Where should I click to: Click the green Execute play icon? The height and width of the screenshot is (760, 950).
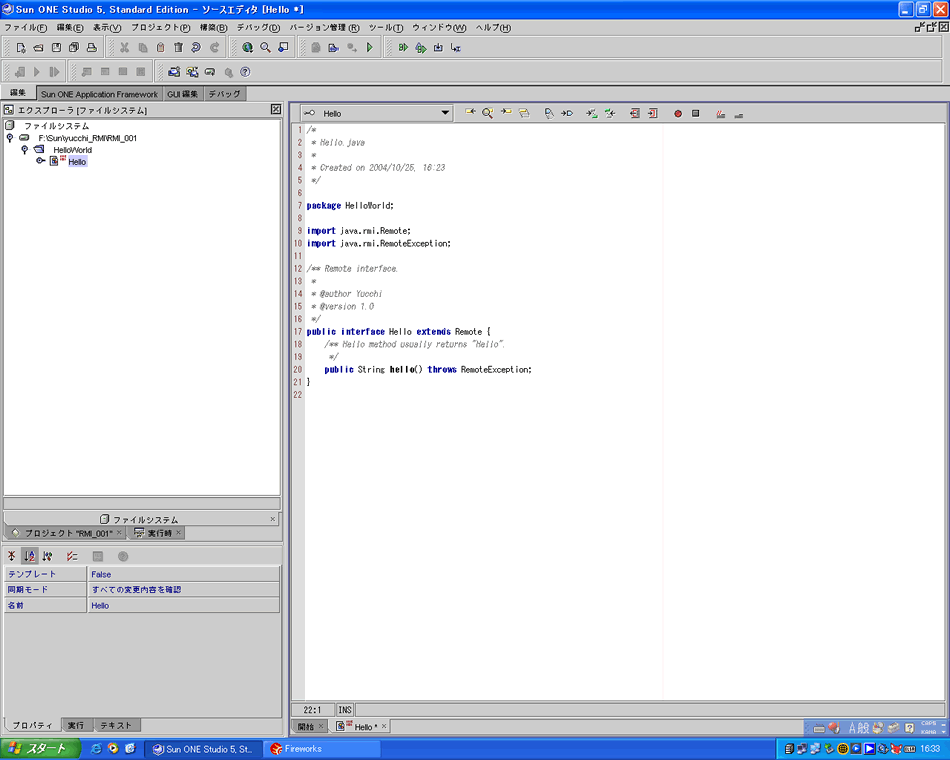click(369, 47)
